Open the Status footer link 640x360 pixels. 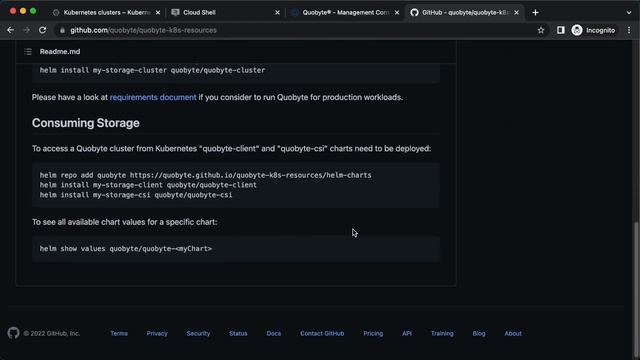click(238, 333)
